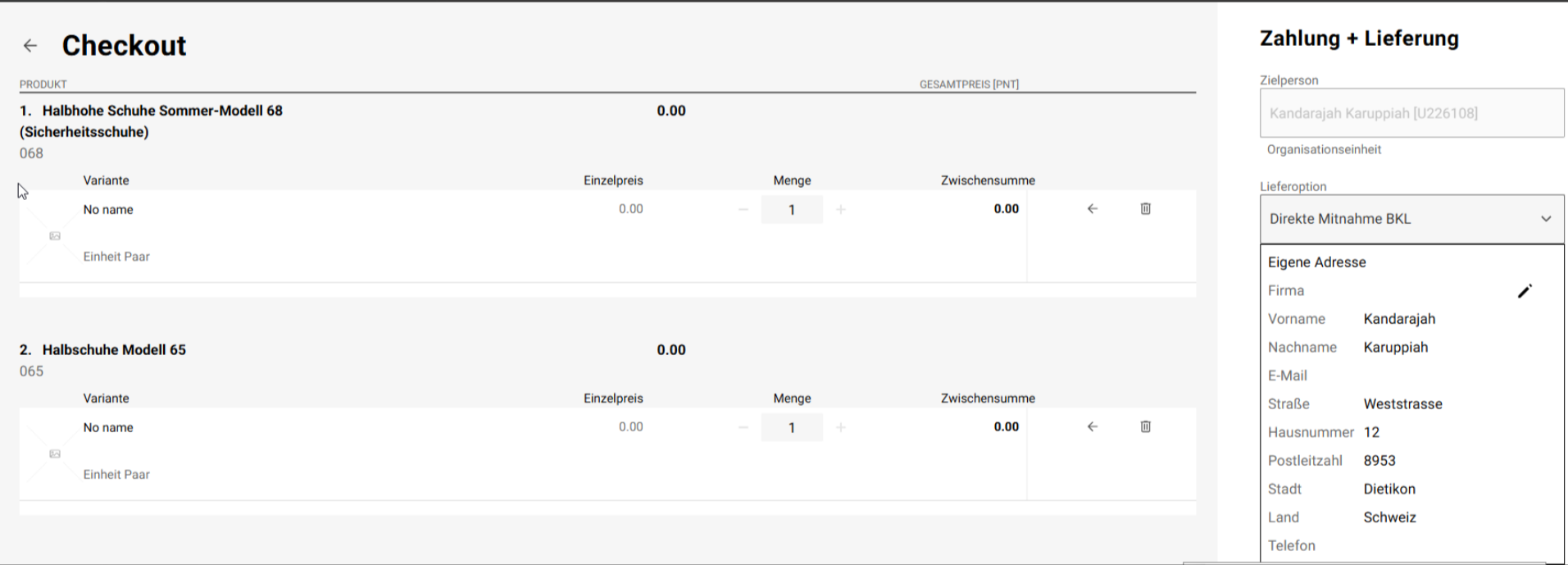This screenshot has height=565, width=1568.
Task: Open Halbhohe Schuhe Sommer-Modell 68 product title
Action: (162, 111)
